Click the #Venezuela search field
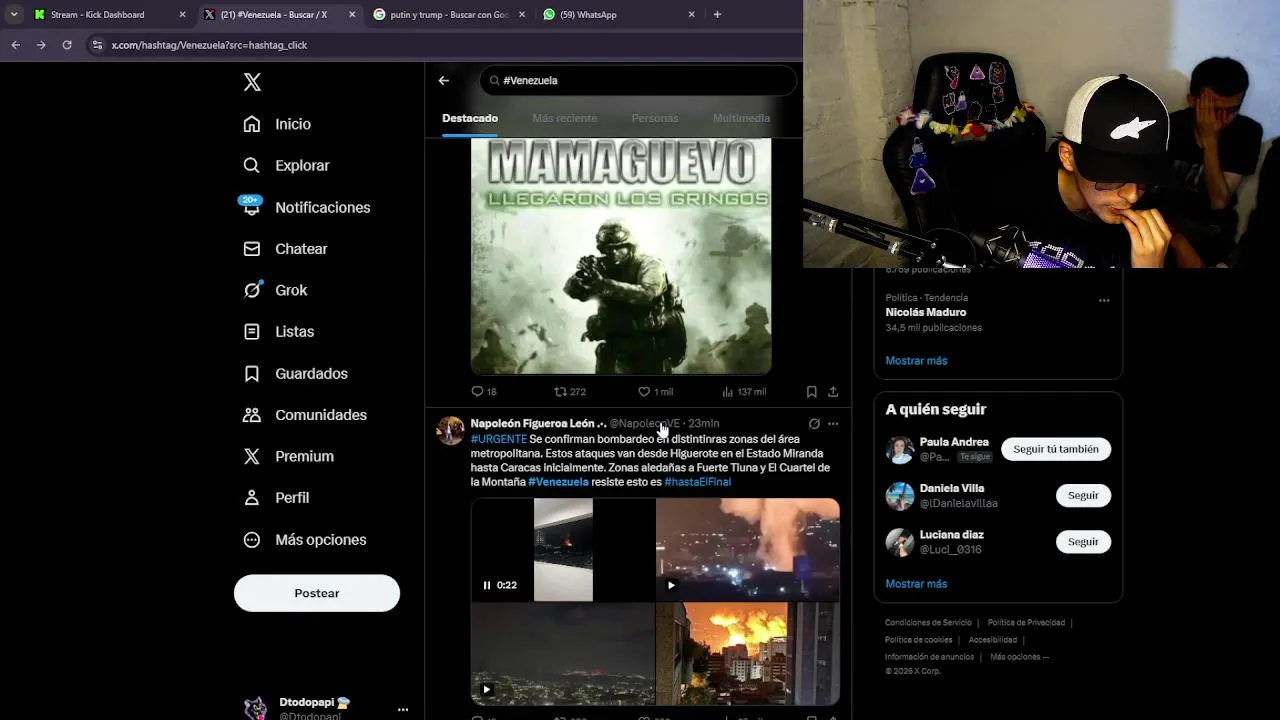1280x720 pixels. (637, 80)
